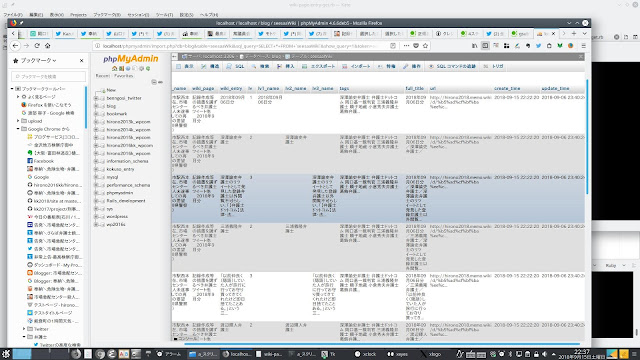
Task: Open phpMyAdmin settings gear icon
Action: point(142,69)
